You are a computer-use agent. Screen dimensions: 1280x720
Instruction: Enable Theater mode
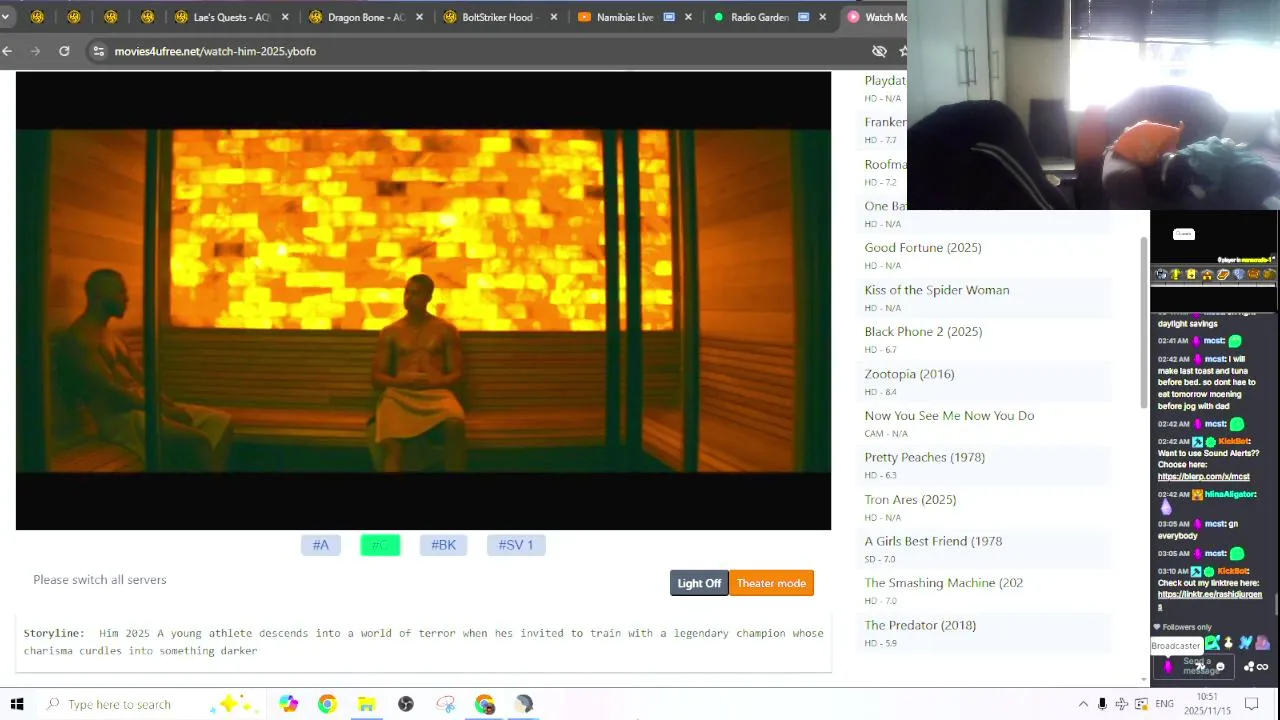[771, 583]
